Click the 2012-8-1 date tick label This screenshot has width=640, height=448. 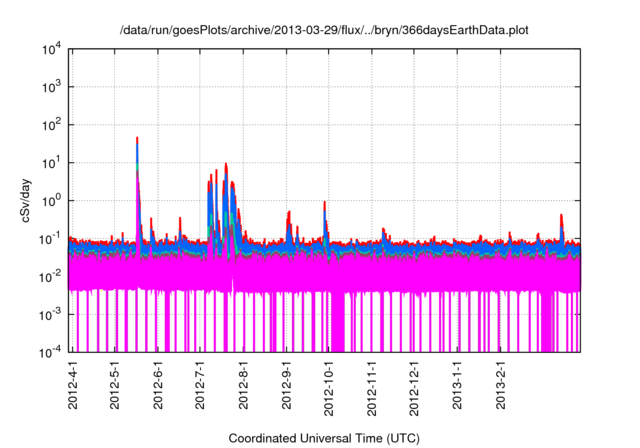244,386
